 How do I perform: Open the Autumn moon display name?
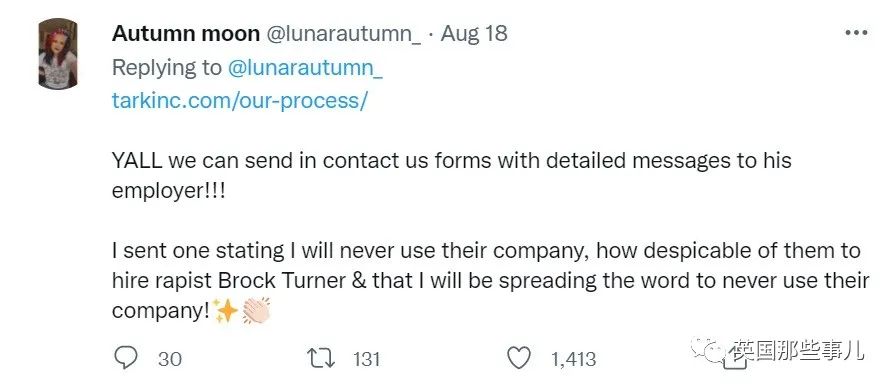(186, 34)
